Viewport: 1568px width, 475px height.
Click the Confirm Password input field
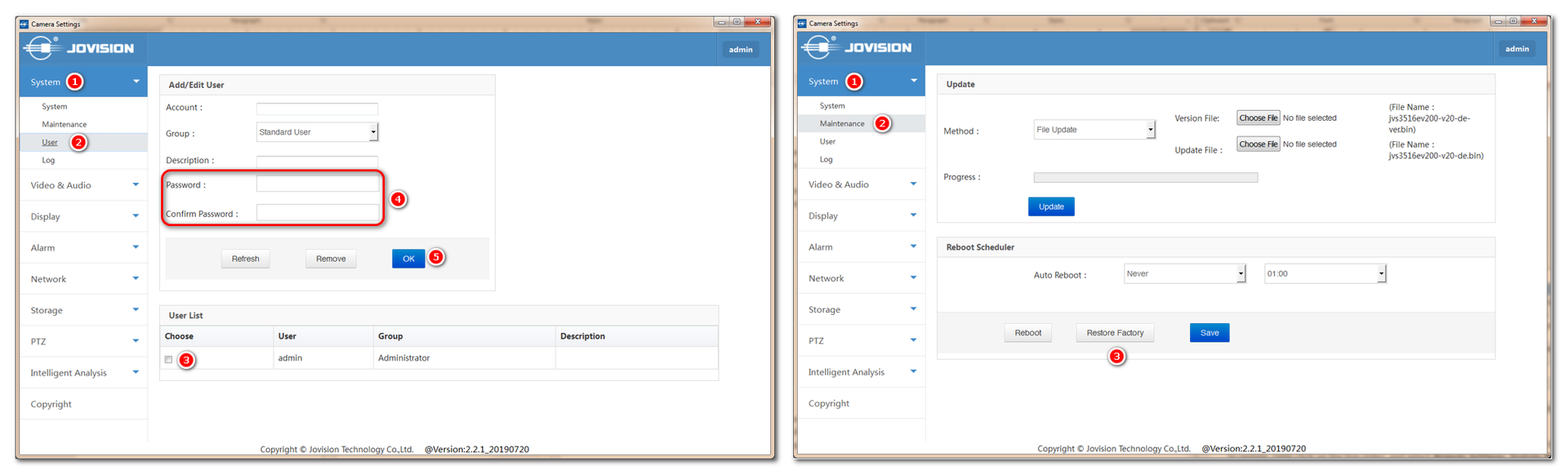pos(317,213)
